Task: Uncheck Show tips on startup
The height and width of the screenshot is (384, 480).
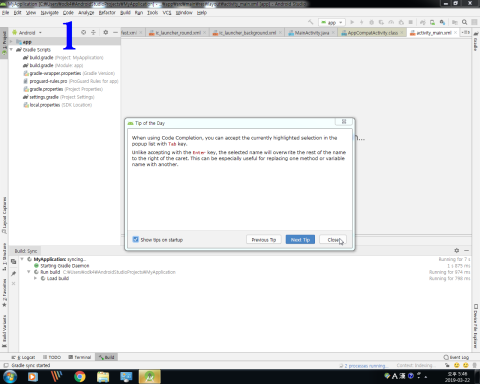Action: click(x=136, y=239)
